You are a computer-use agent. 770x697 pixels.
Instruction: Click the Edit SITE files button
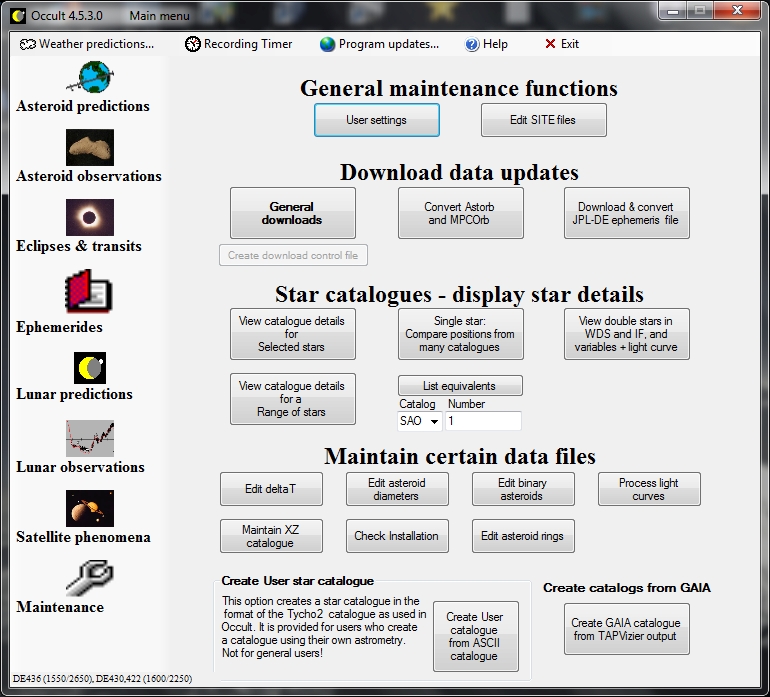[x=543, y=120]
